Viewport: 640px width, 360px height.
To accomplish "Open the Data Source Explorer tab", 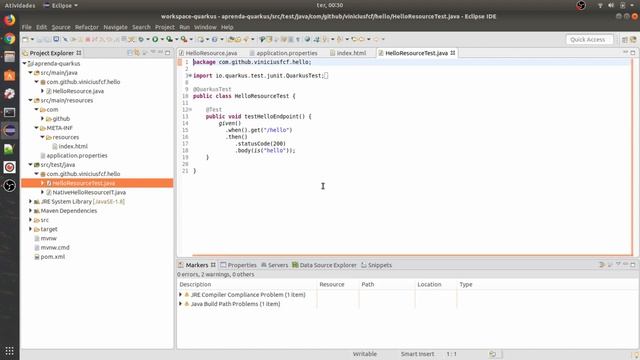I will coord(324,265).
